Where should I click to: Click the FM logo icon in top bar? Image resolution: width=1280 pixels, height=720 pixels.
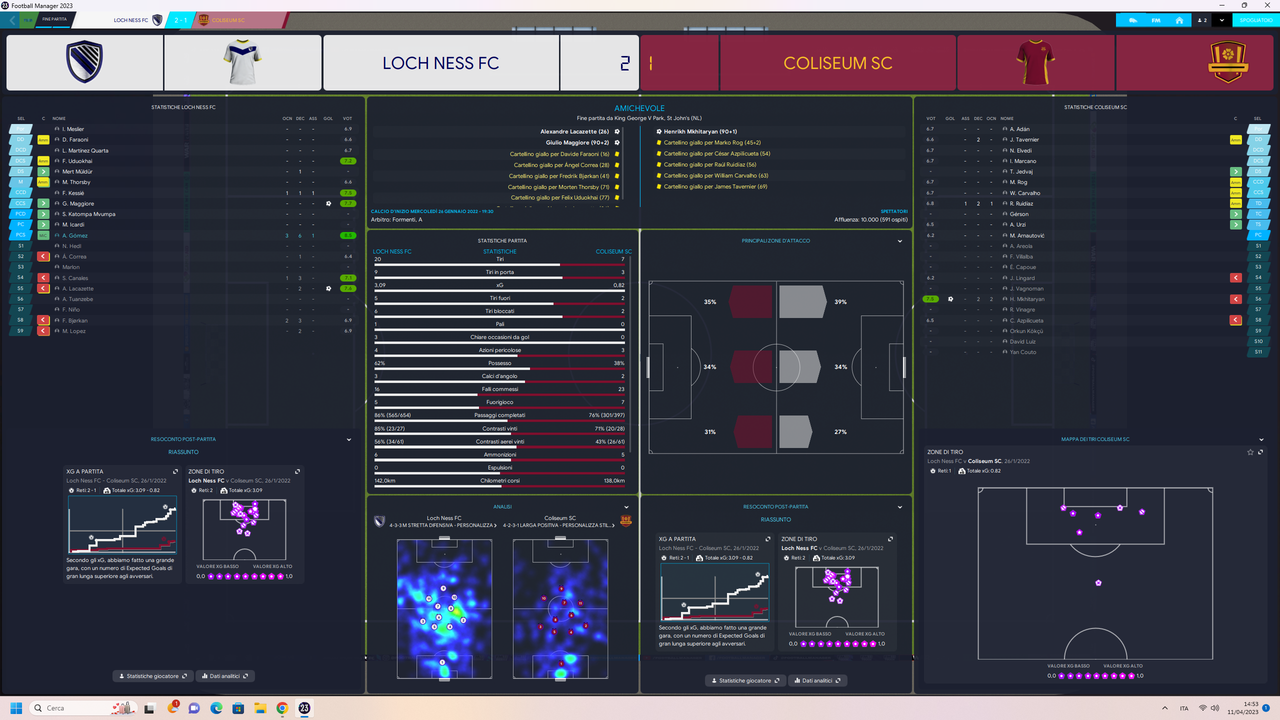tap(1157, 19)
